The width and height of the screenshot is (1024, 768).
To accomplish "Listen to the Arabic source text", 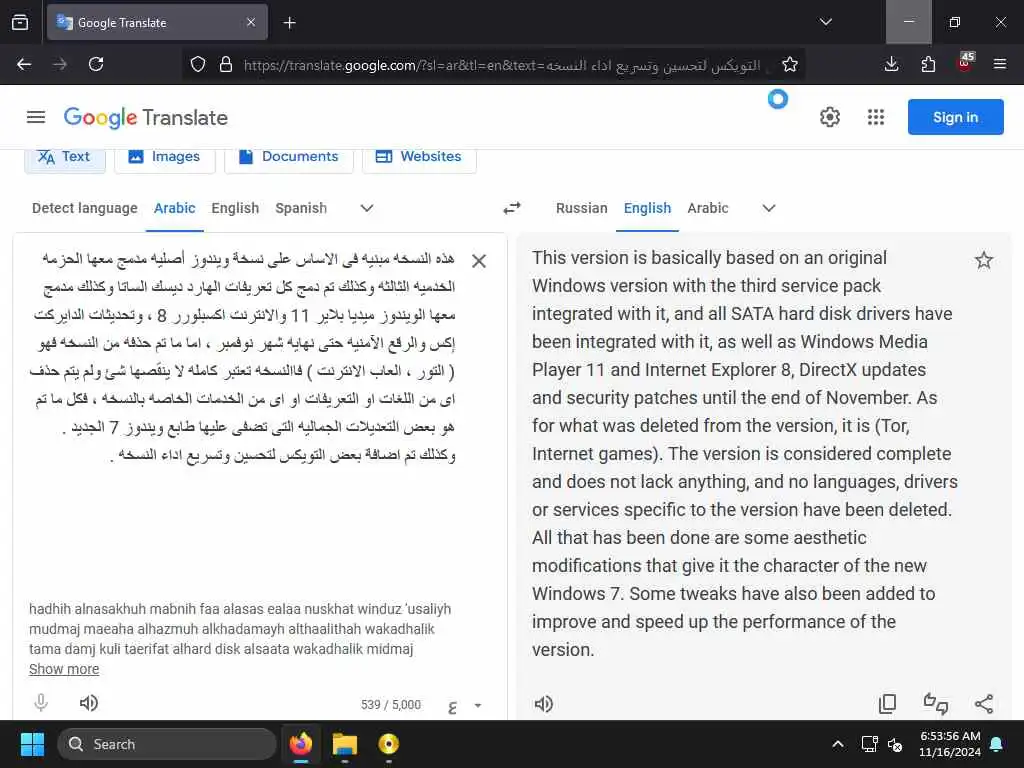I will point(88,703).
